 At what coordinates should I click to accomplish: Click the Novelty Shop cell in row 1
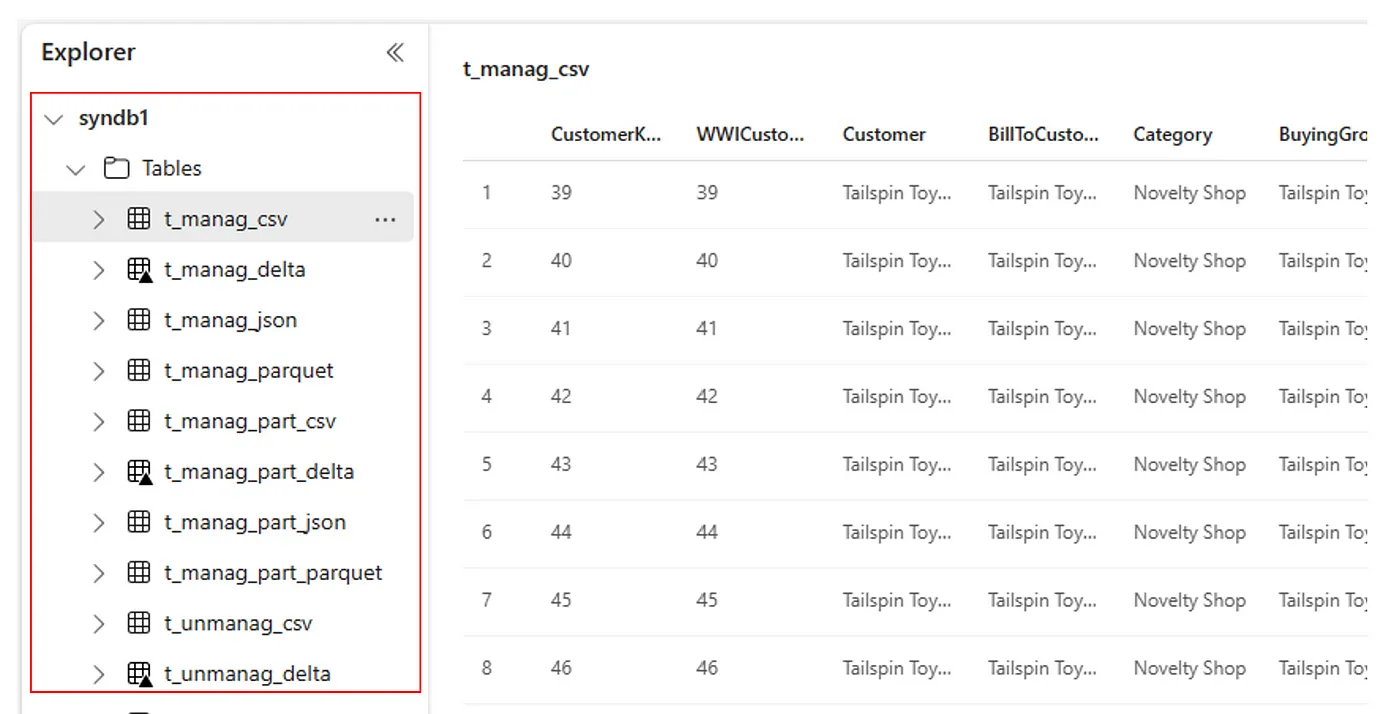pyautogui.click(x=1189, y=193)
